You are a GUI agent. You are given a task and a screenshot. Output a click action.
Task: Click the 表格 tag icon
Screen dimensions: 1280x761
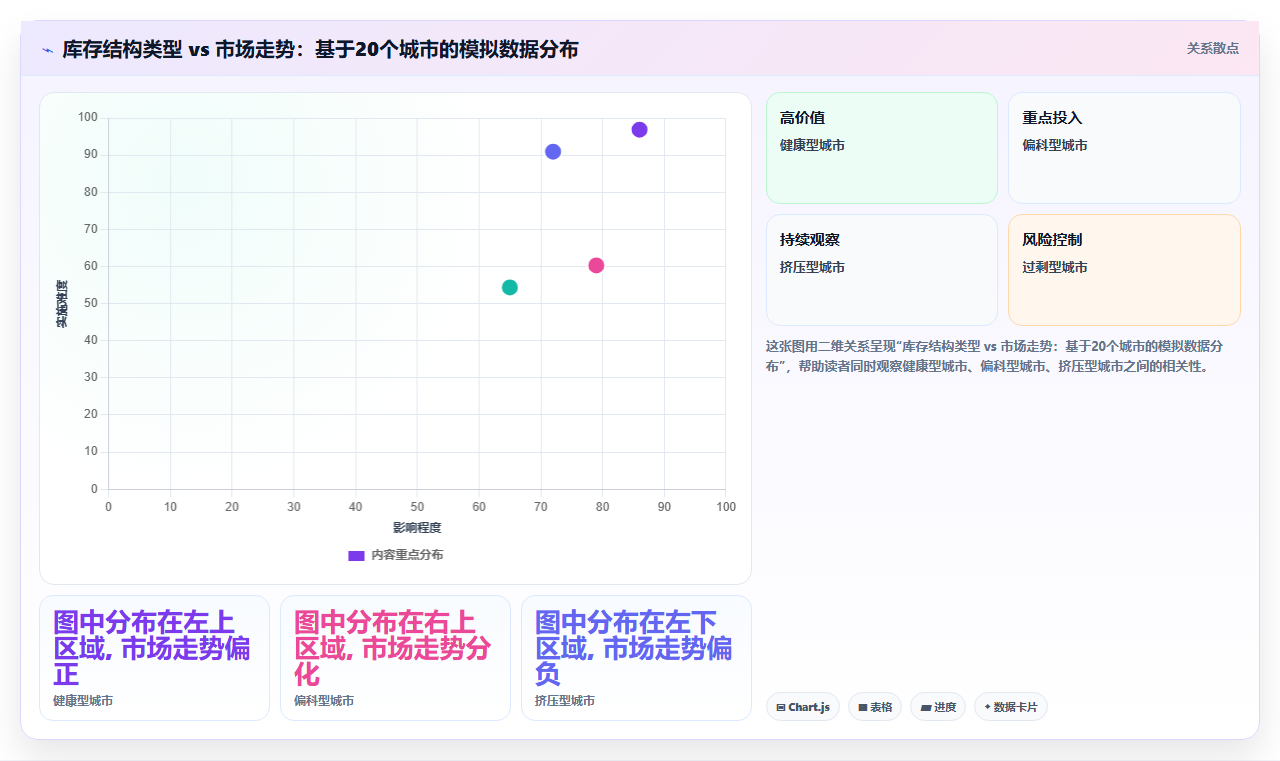(x=863, y=708)
